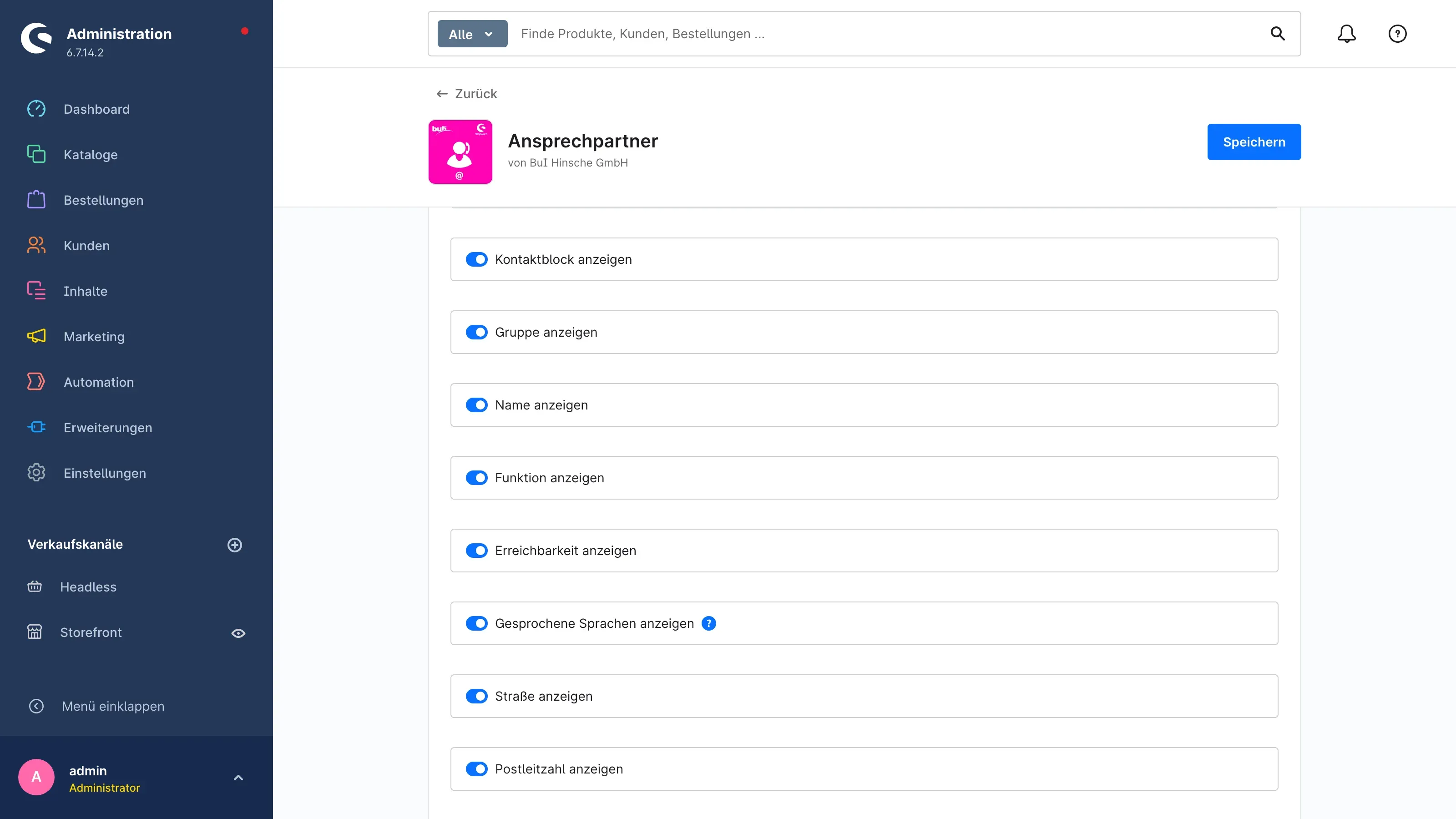Click the Erweiterungen plug icon
The height and width of the screenshot is (819, 1456).
pos(36,427)
